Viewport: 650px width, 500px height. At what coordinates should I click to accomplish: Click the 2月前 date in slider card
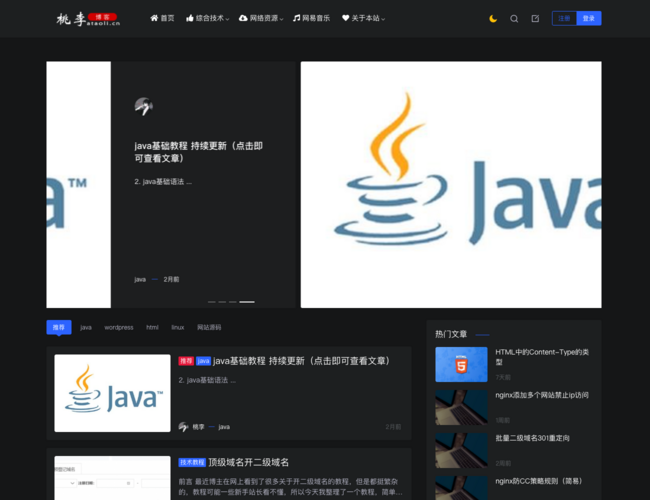[x=171, y=279]
